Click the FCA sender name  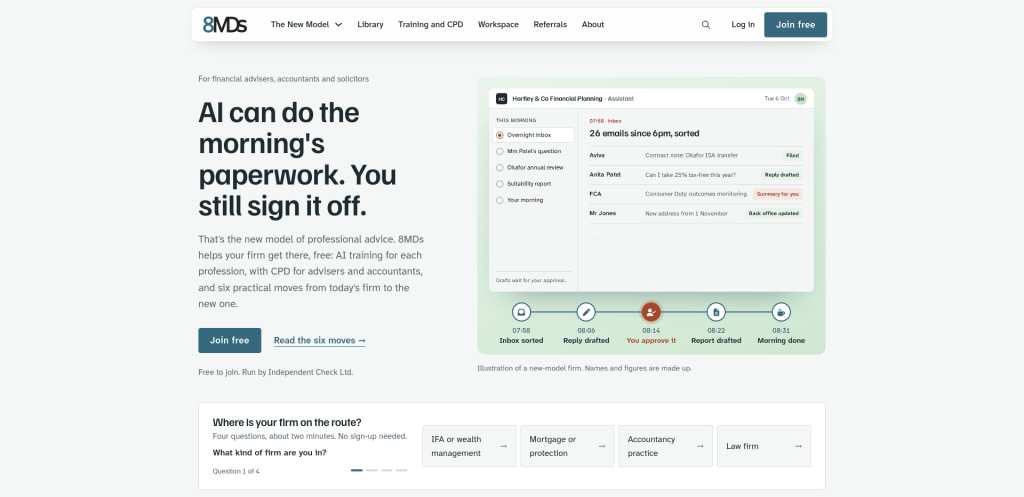(x=595, y=194)
